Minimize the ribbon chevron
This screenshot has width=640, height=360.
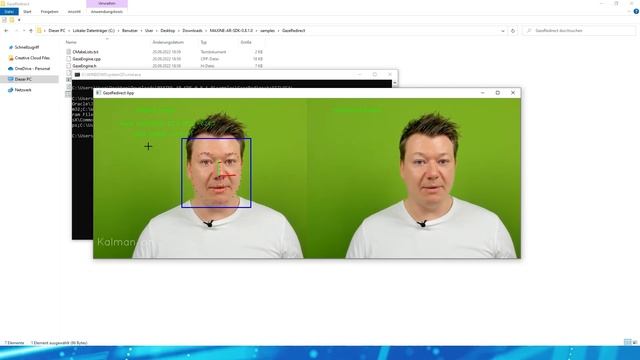[629, 11]
